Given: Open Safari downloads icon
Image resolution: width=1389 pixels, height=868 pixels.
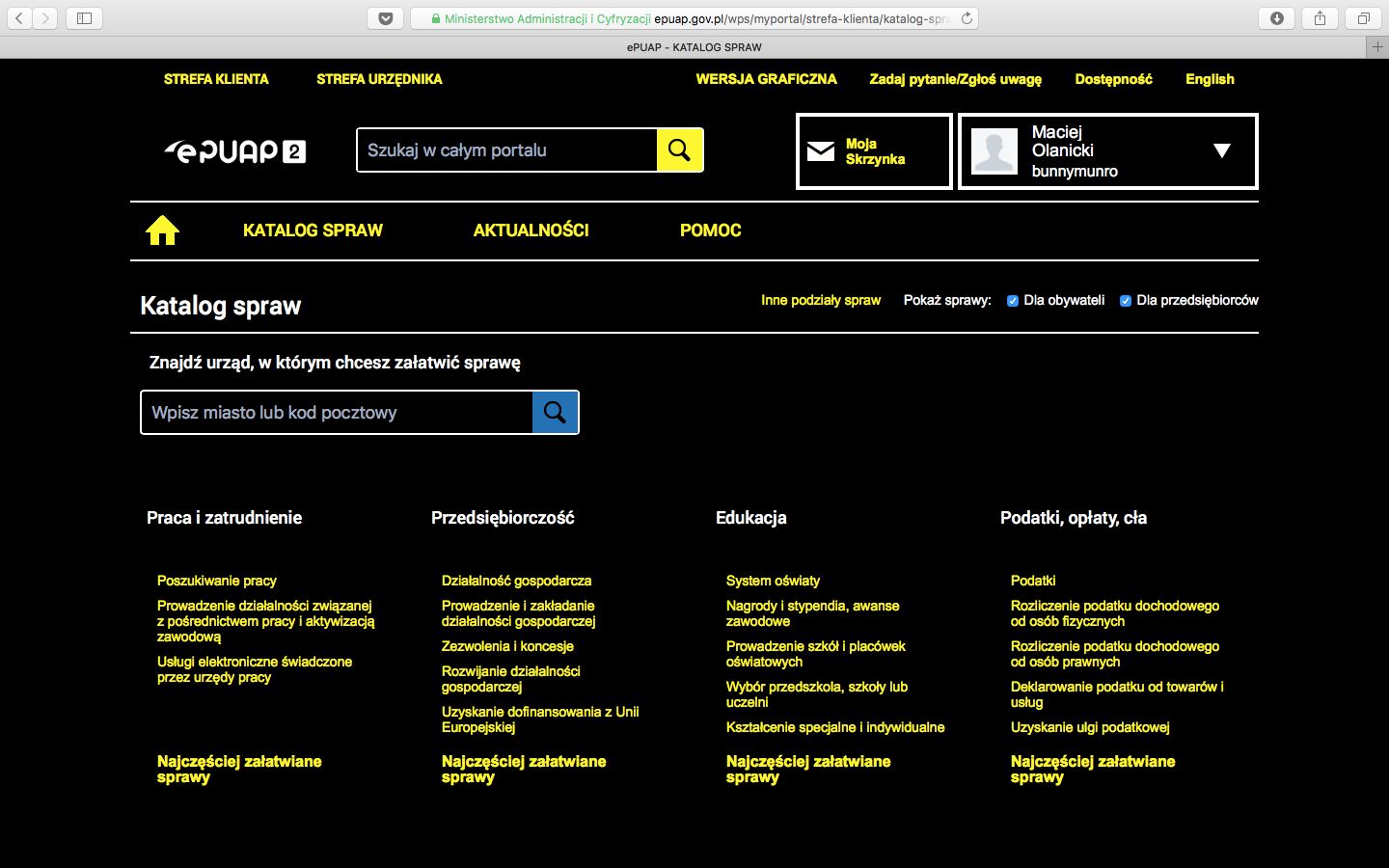Looking at the screenshot, I should [1277, 18].
